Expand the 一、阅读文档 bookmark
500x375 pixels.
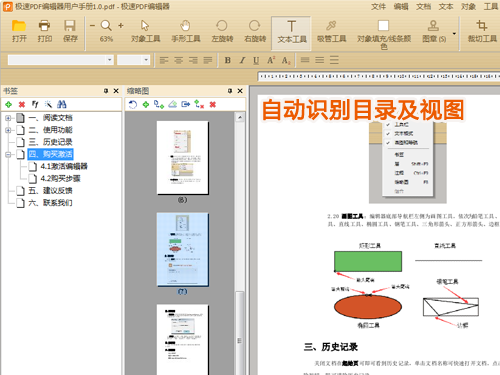coord(8,118)
